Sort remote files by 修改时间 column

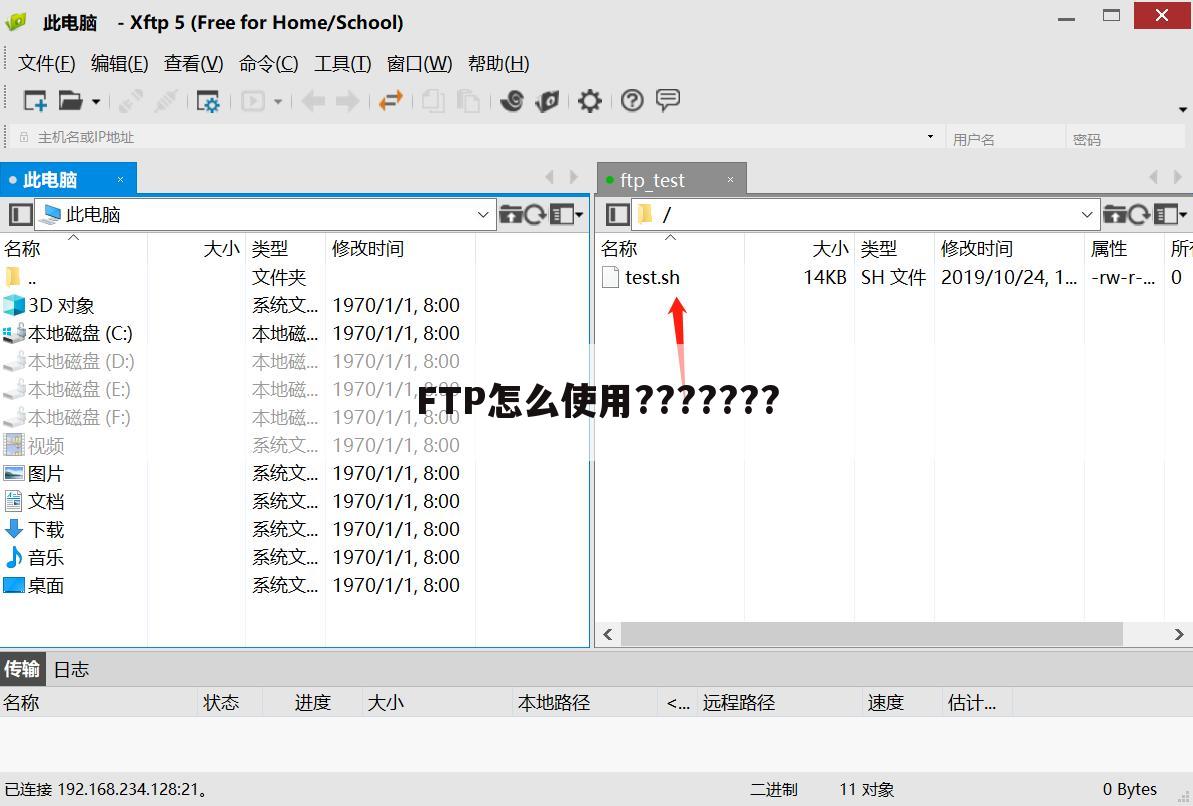pos(1009,248)
